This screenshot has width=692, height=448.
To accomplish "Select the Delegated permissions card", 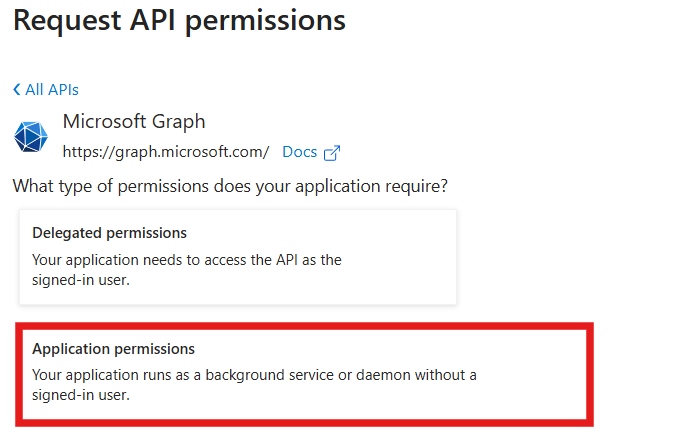I will (x=238, y=257).
